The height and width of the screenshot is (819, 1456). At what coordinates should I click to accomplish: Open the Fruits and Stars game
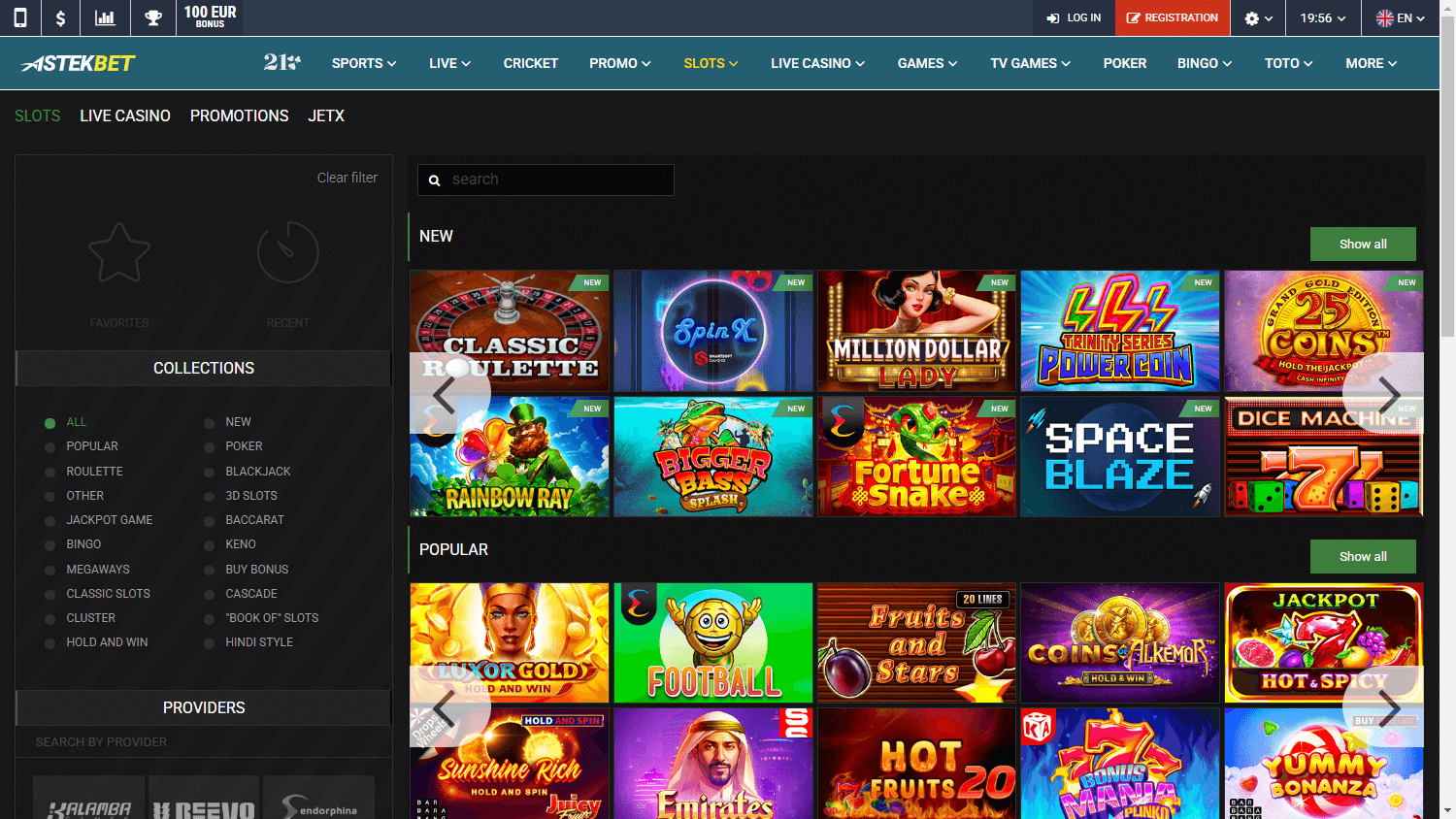coord(917,643)
